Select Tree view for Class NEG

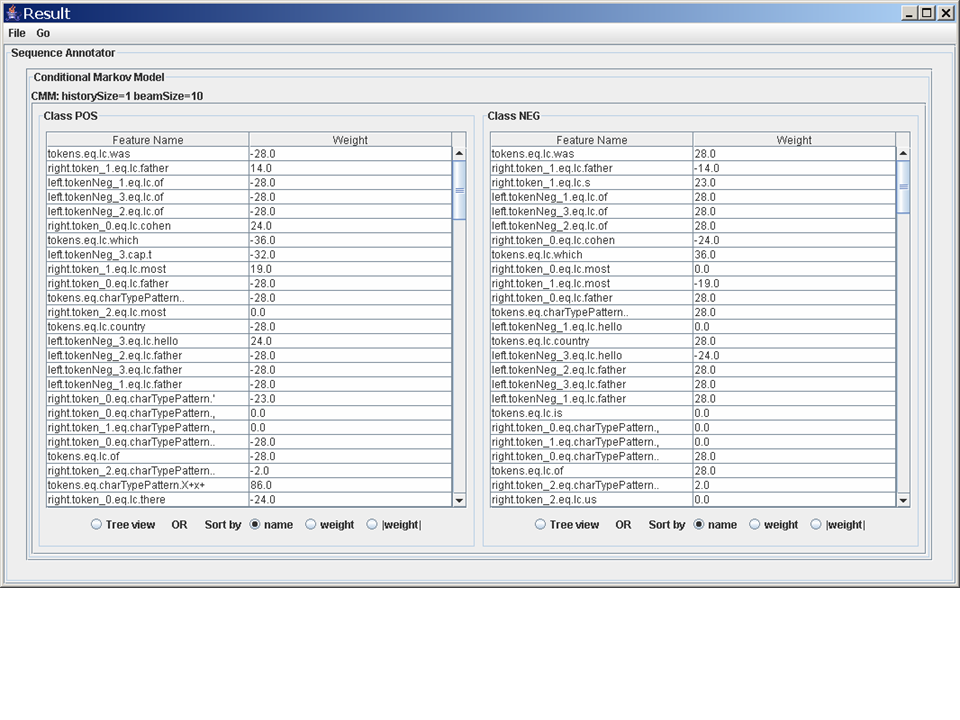540,524
